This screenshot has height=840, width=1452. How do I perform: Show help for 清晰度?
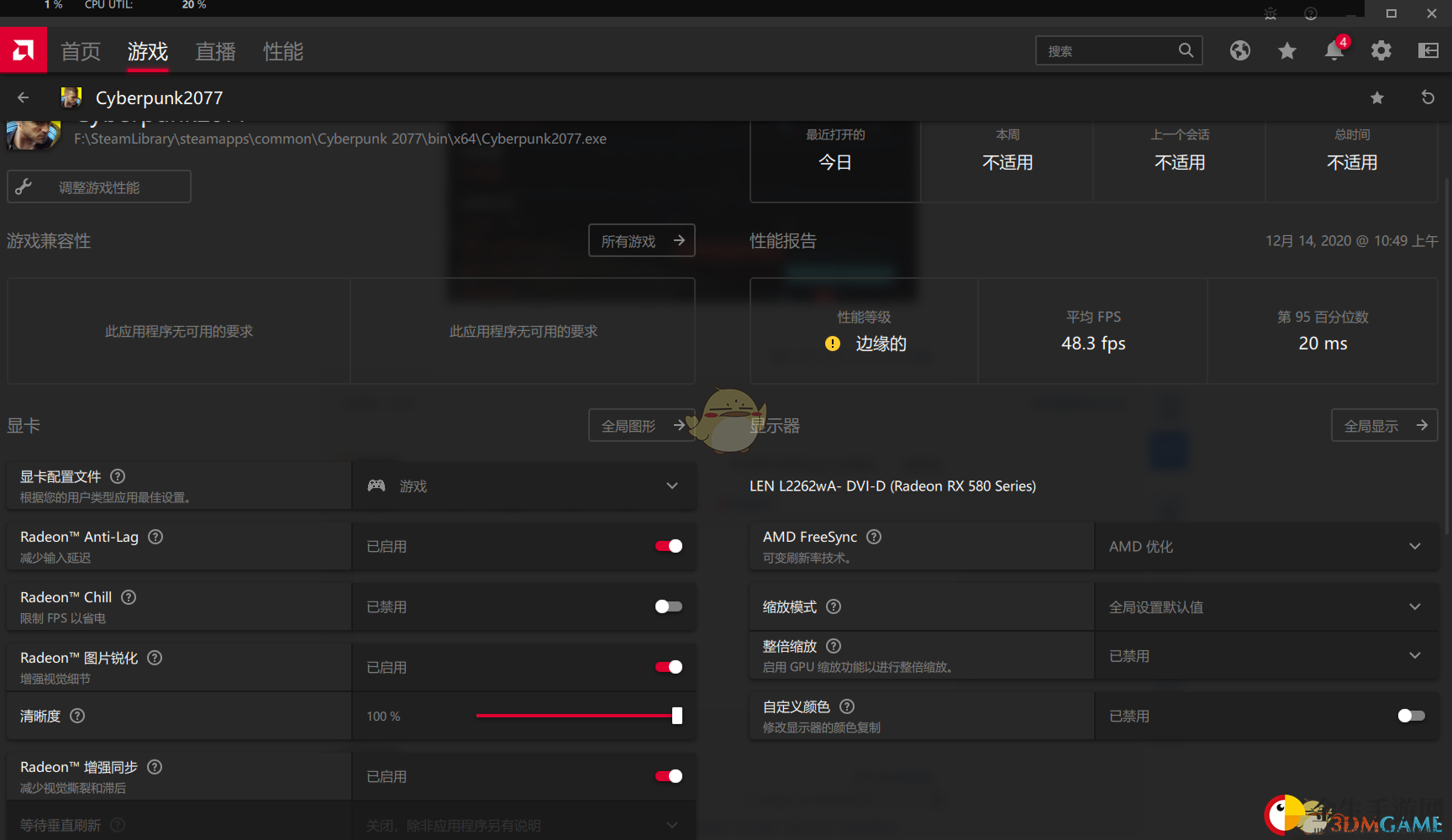tap(77, 716)
